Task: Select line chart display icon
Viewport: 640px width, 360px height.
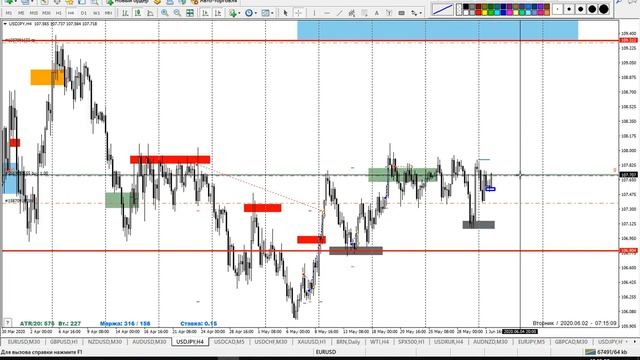Action: (151, 13)
